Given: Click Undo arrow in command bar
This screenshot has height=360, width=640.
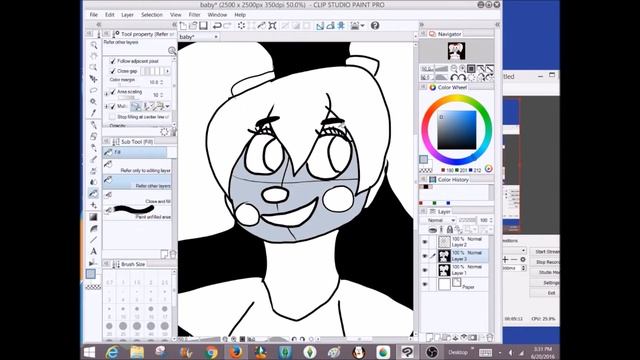Looking at the screenshot, I should coord(217,26).
